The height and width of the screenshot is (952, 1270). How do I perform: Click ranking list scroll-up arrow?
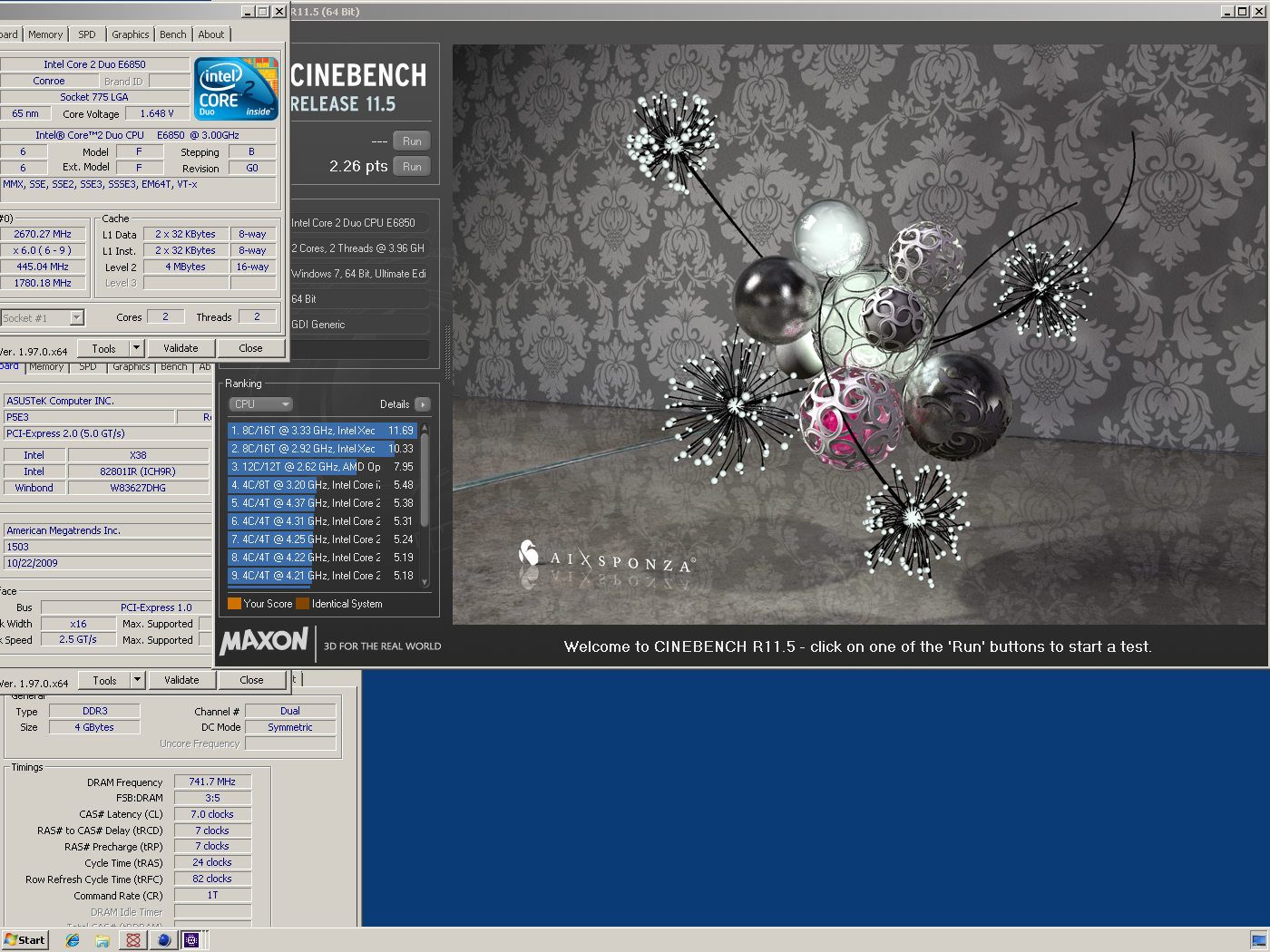click(x=424, y=428)
